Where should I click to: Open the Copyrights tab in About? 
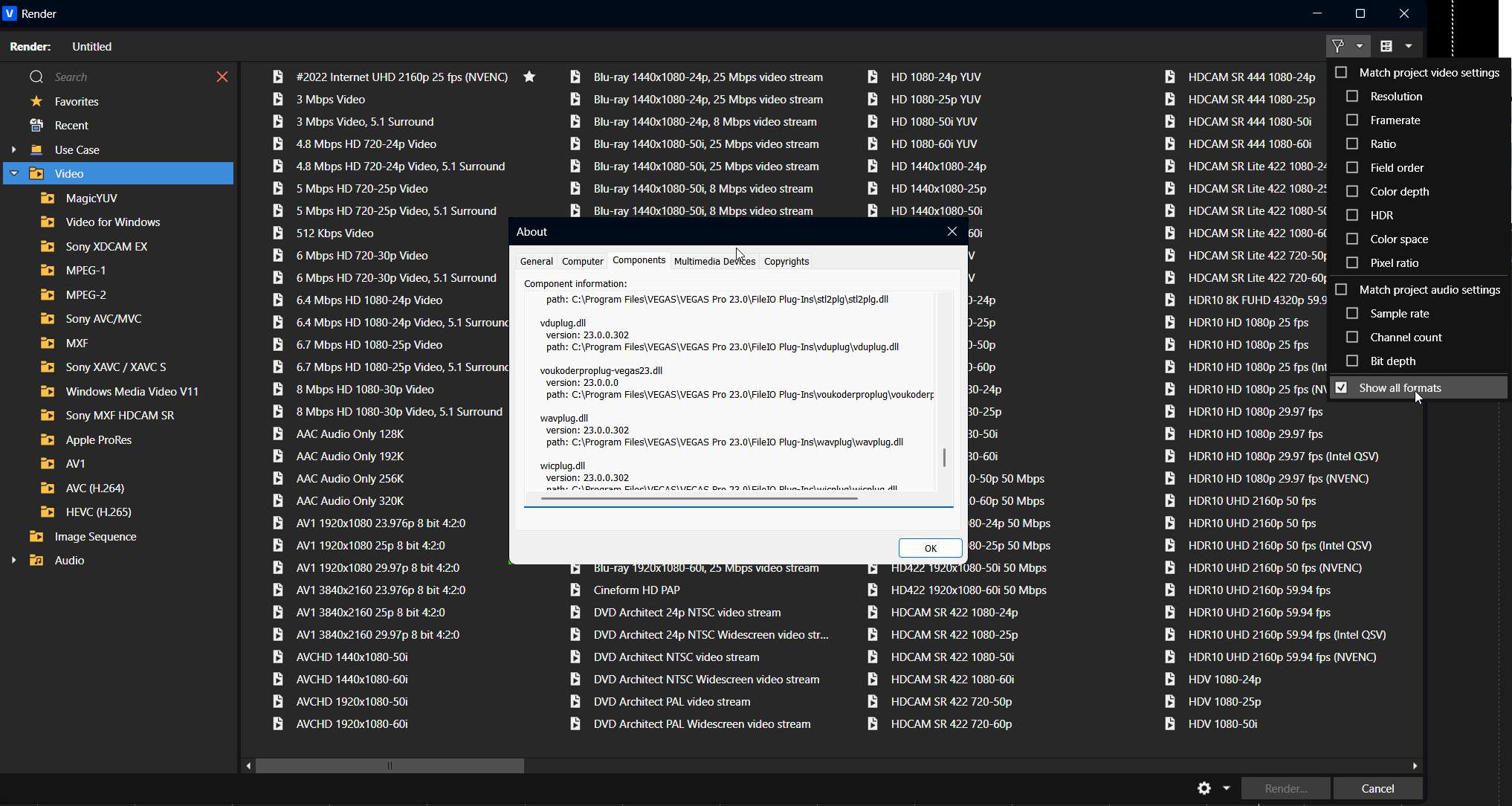(786, 261)
